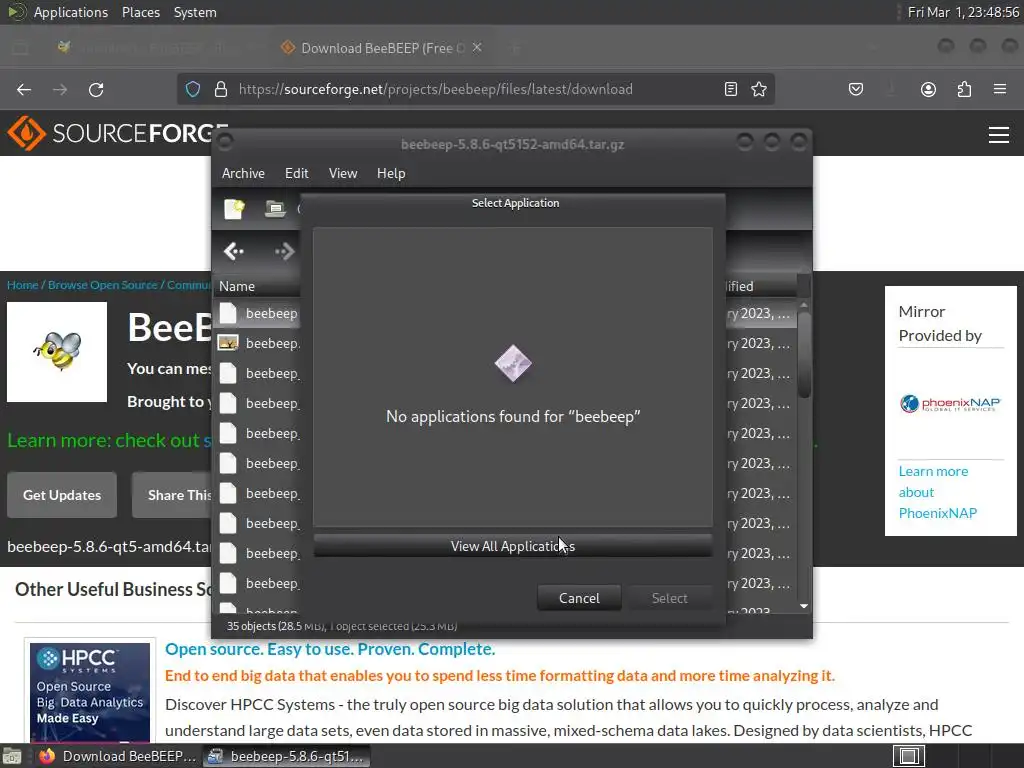Open the System menu in top panel

(195, 12)
